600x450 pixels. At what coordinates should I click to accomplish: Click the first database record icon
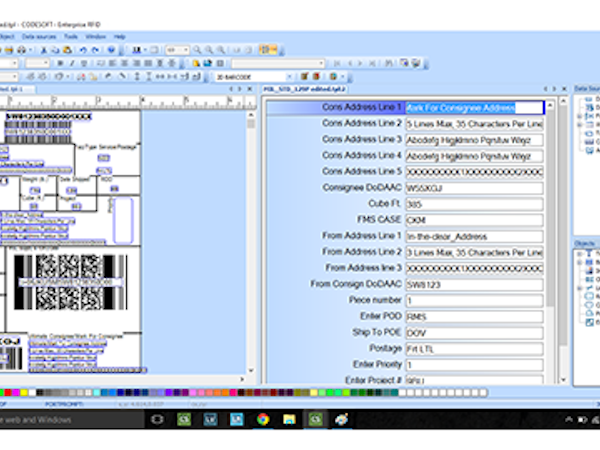[337, 63]
